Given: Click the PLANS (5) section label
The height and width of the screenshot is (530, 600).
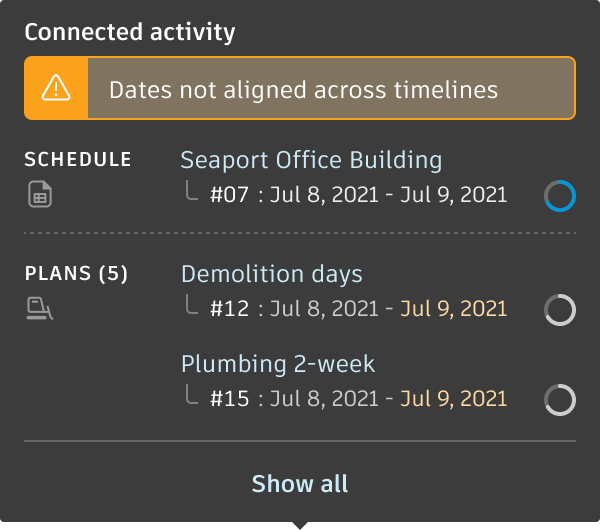Looking at the screenshot, I should point(76,274).
